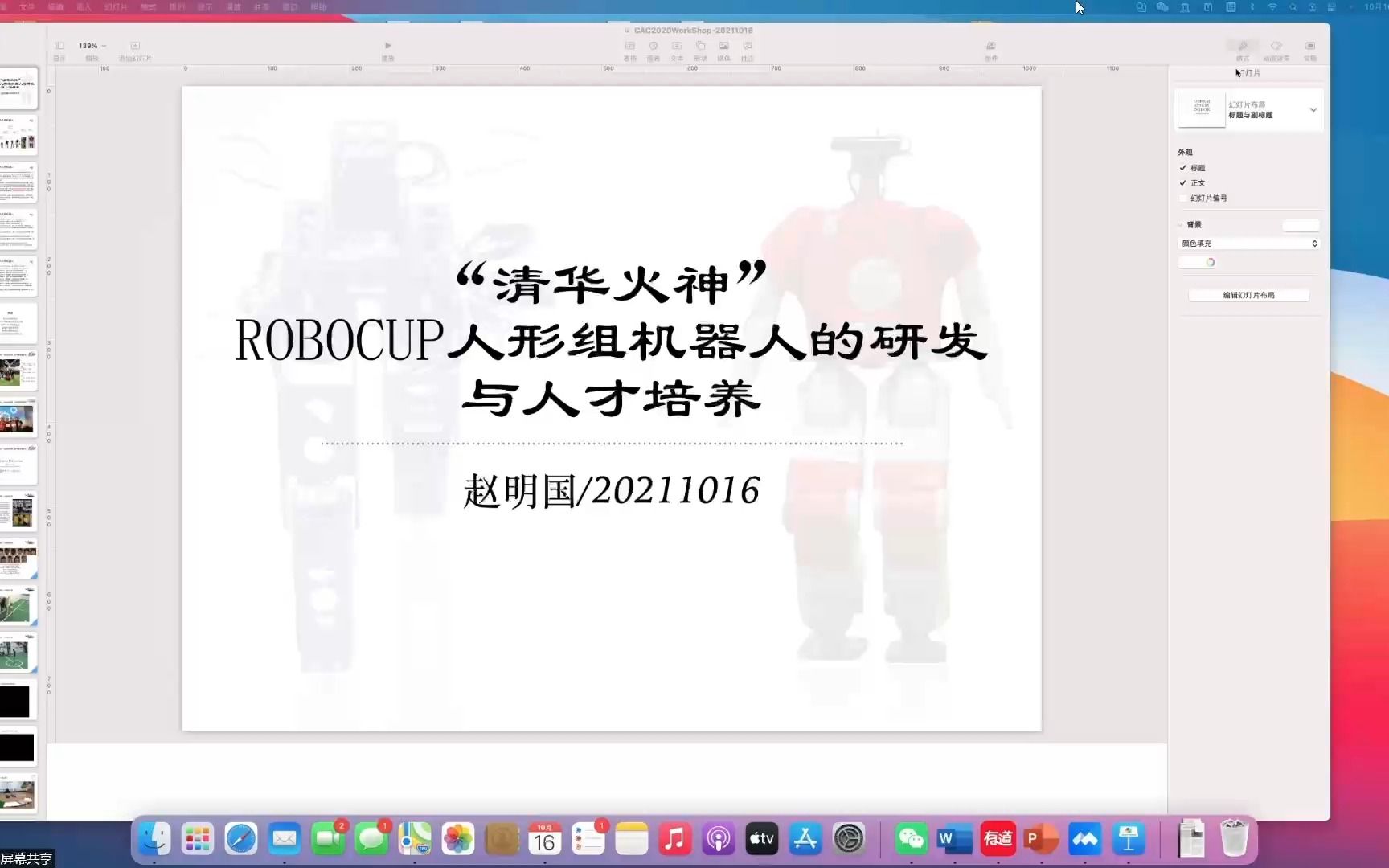Open Keynote from the Dock
Viewport: 1389px width, 868px height.
(1129, 840)
